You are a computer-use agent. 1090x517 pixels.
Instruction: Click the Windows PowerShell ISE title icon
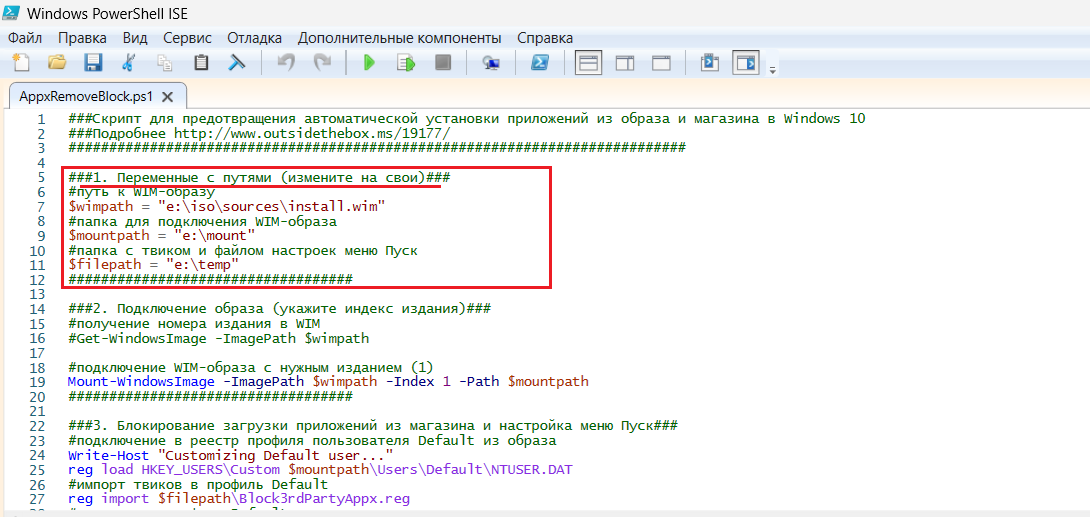click(13, 13)
